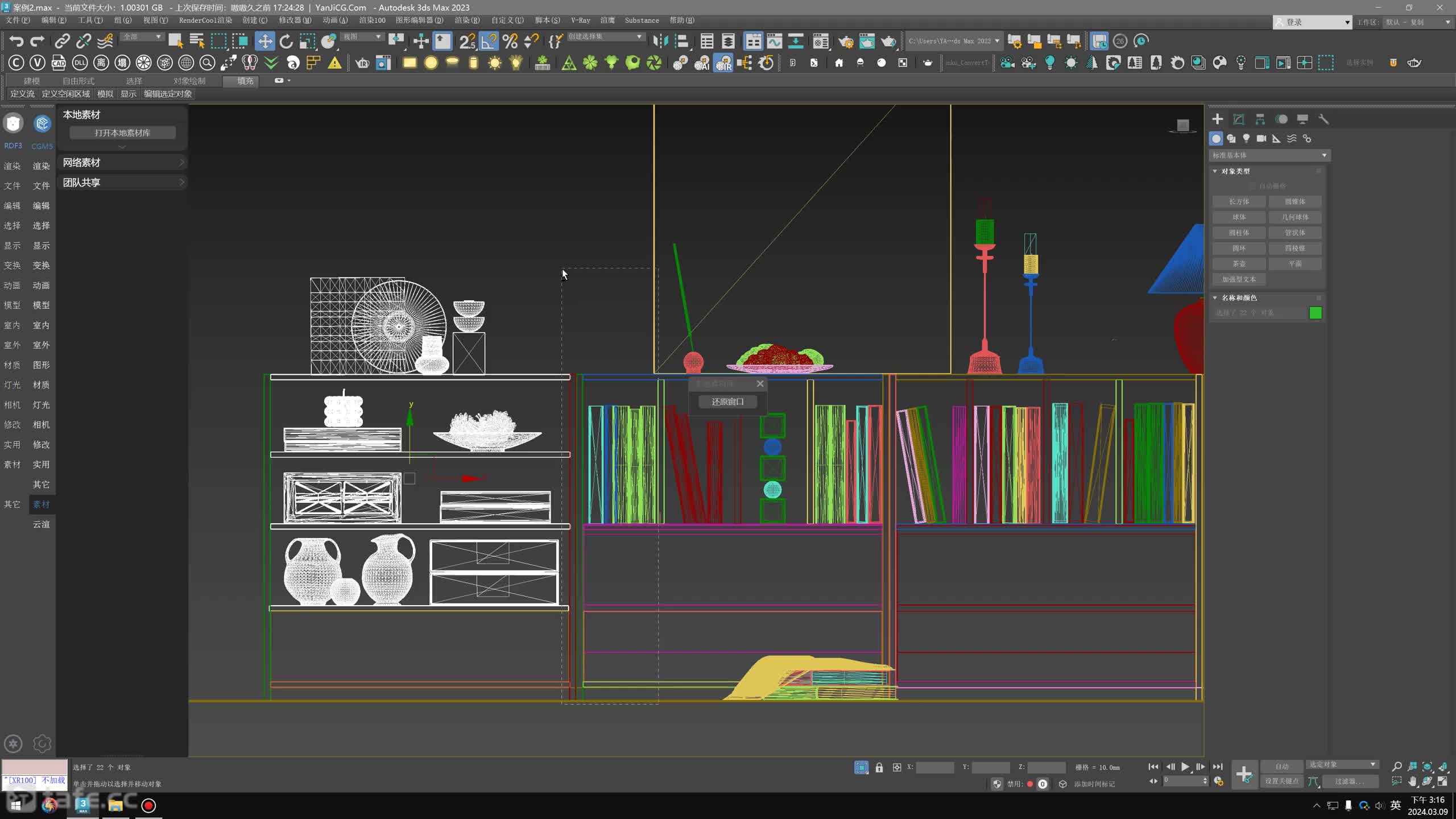Image resolution: width=1456 pixels, height=819 pixels.
Task: Click the 茶壶 teapot primitive button
Action: pos(1239,264)
